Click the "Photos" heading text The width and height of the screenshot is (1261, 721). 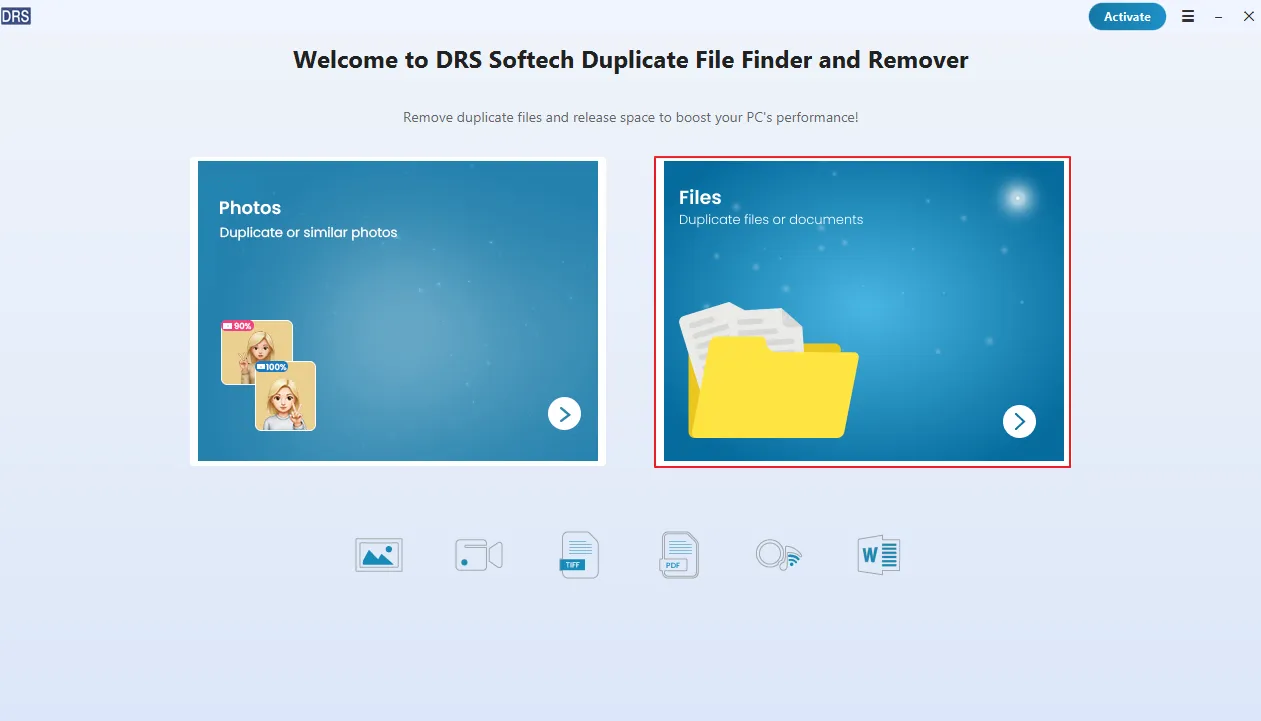tap(250, 208)
